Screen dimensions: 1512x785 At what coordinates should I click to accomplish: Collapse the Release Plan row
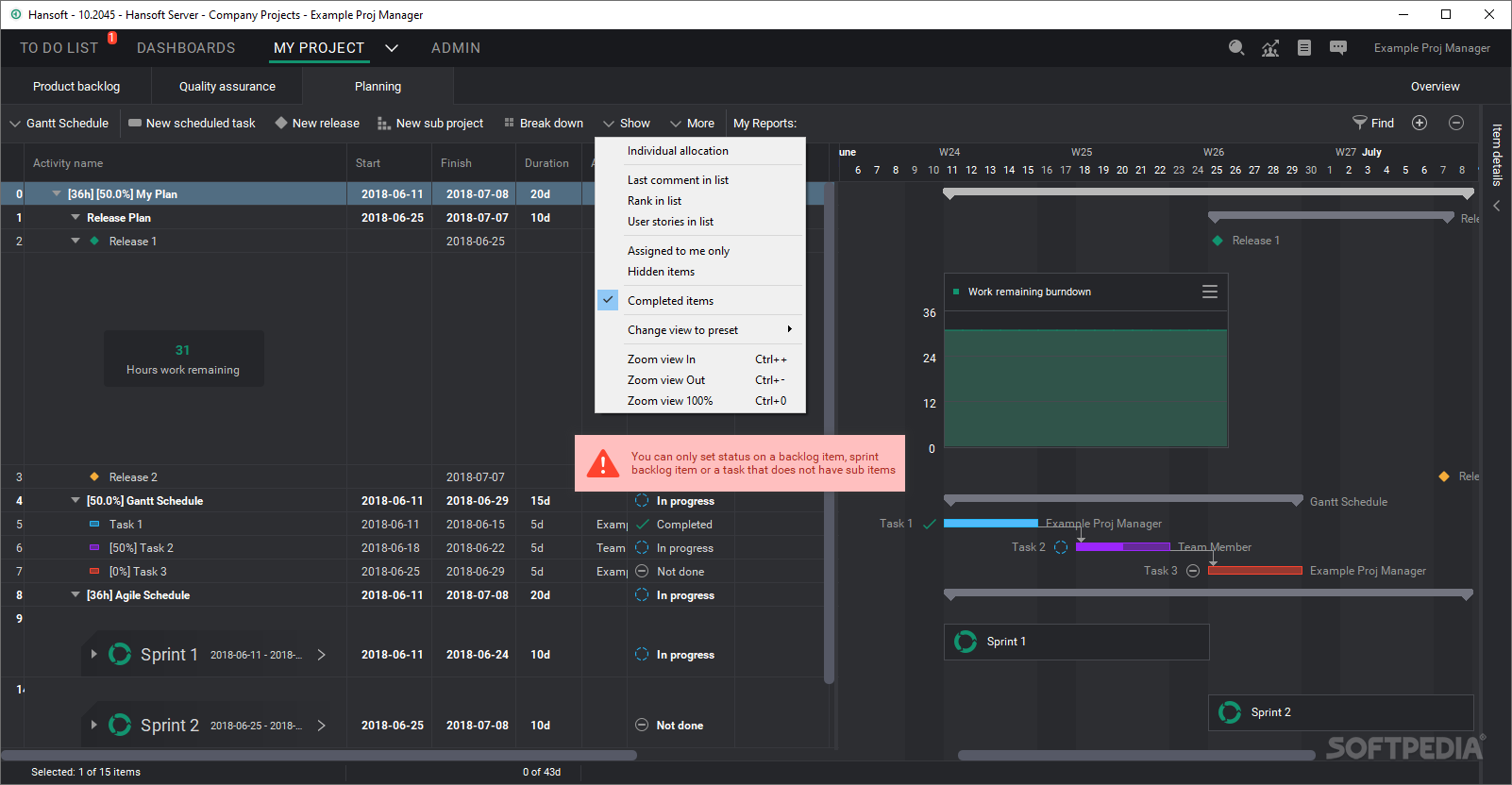coord(76,217)
